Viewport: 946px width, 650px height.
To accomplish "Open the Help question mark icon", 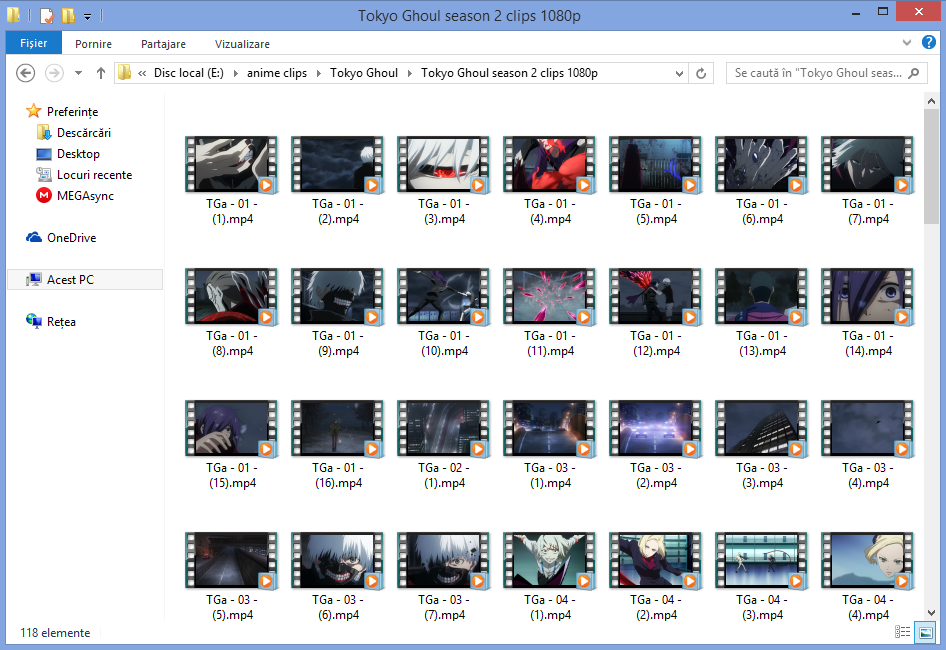I will 929,42.
